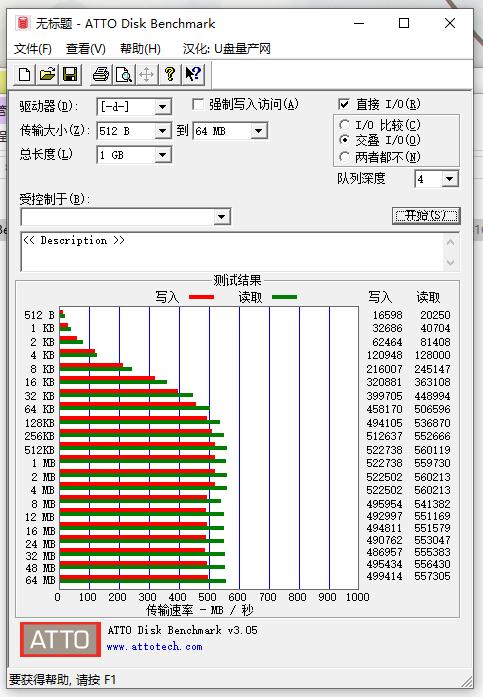This screenshot has height=697, width=483.
Task: Click the 512 B row label
Action: (39, 315)
